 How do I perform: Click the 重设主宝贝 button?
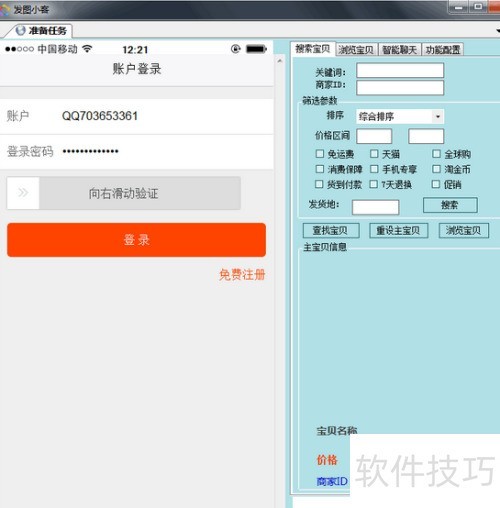(x=399, y=230)
